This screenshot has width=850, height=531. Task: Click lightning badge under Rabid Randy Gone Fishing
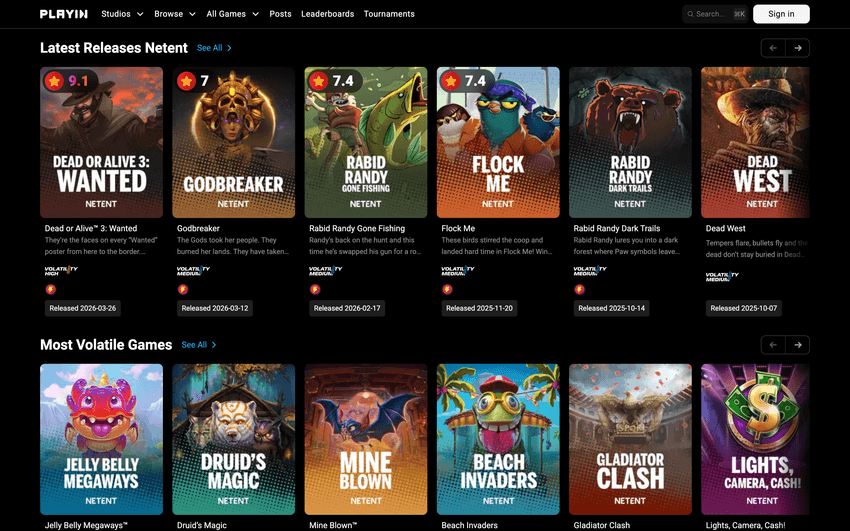click(x=315, y=289)
